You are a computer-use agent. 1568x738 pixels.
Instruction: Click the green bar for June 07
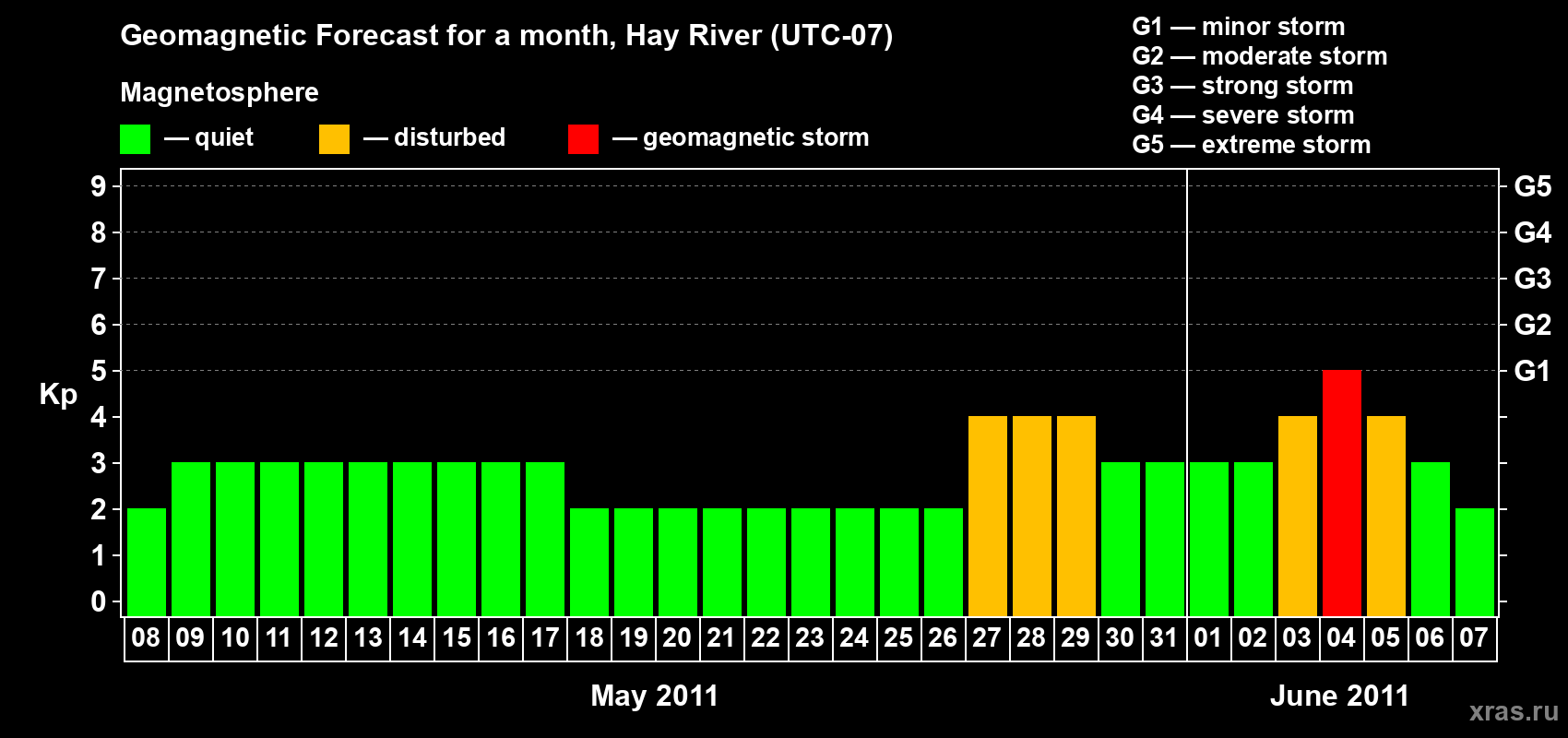pyautogui.click(x=1474, y=562)
